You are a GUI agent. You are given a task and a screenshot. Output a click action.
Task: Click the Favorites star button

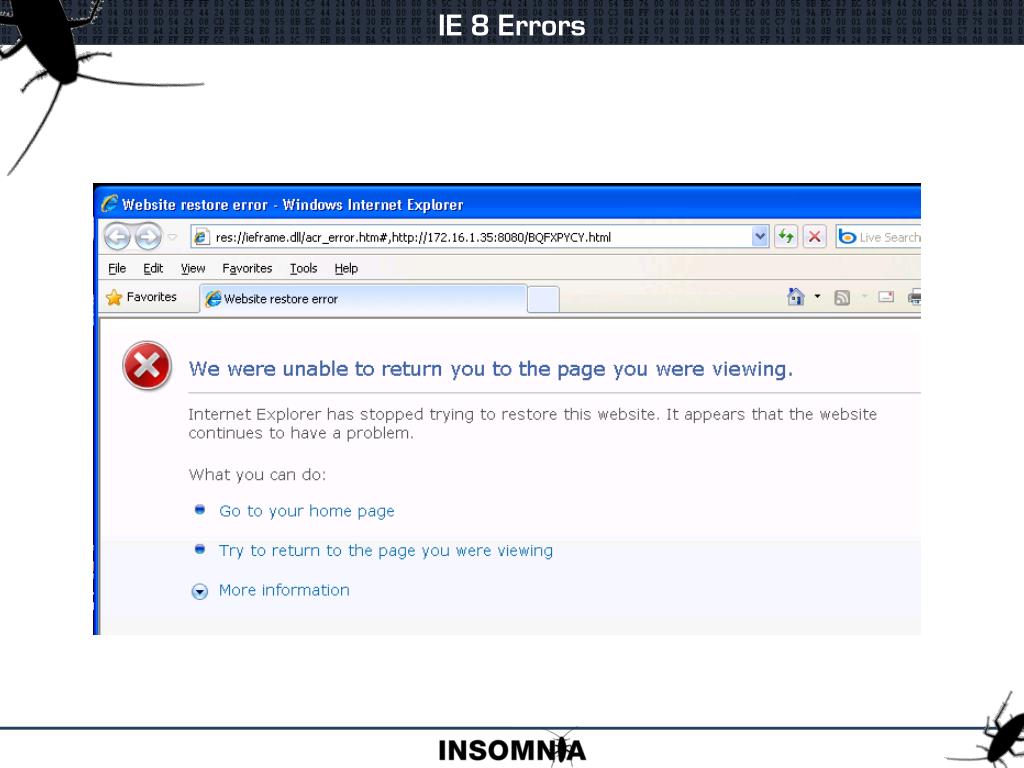click(x=141, y=297)
